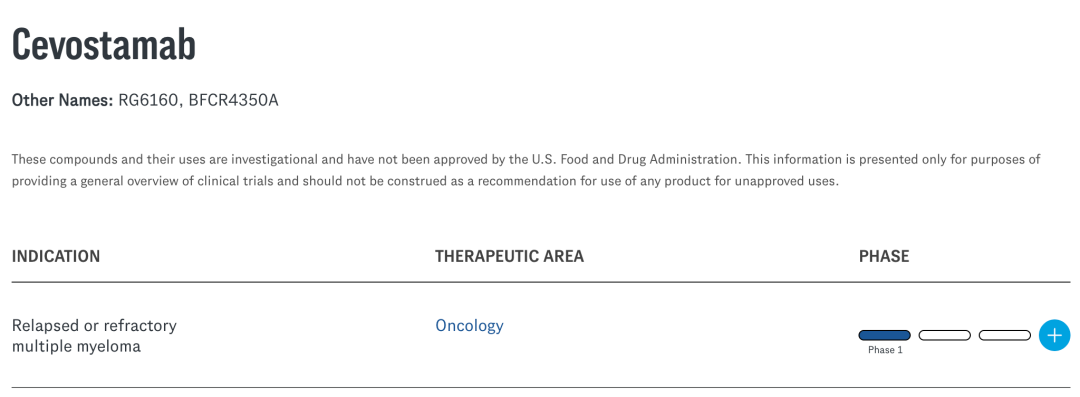Click the RG6160 compound name

[x=149, y=101]
